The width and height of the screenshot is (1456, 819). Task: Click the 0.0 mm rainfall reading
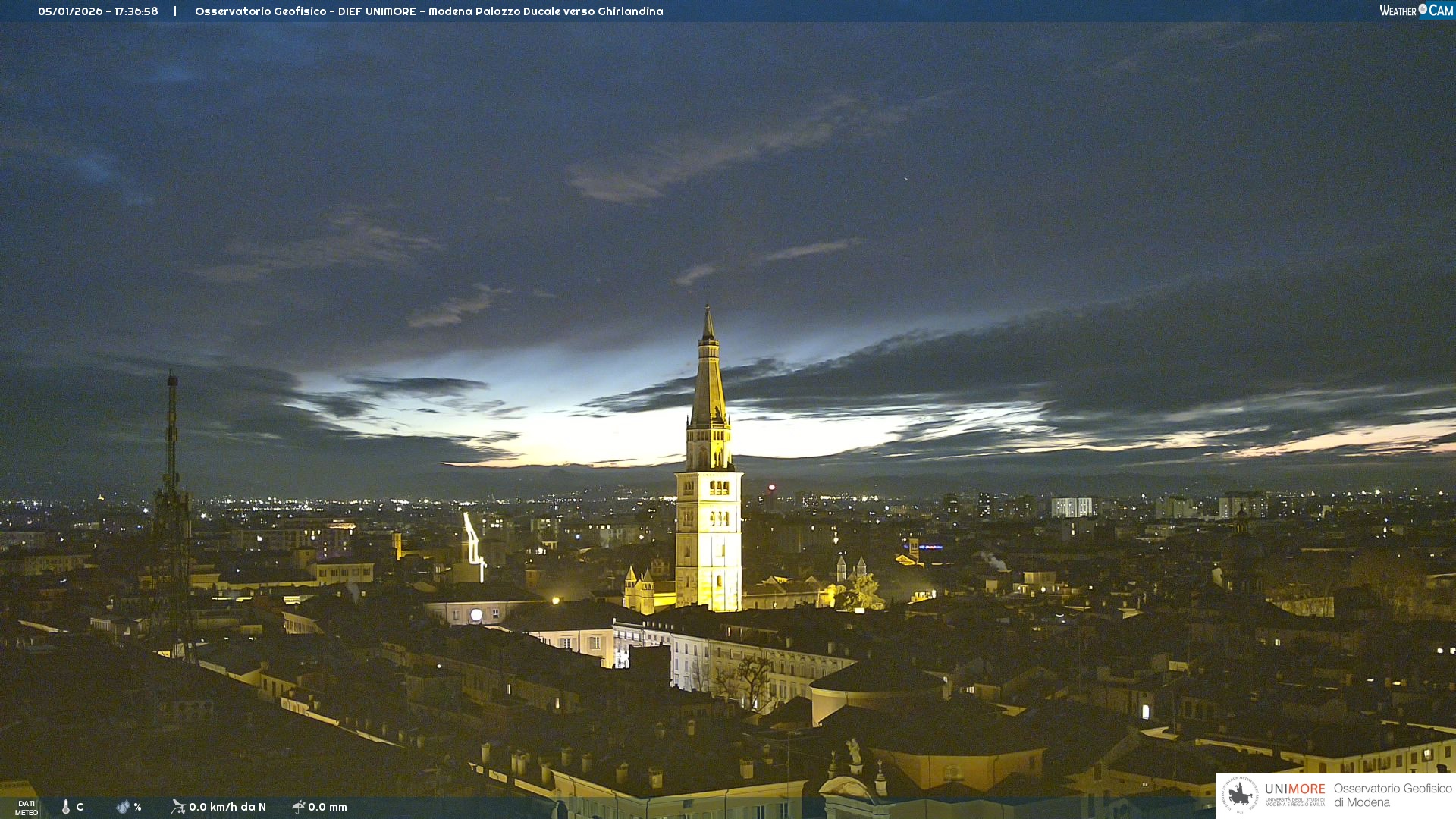pyautogui.click(x=328, y=807)
